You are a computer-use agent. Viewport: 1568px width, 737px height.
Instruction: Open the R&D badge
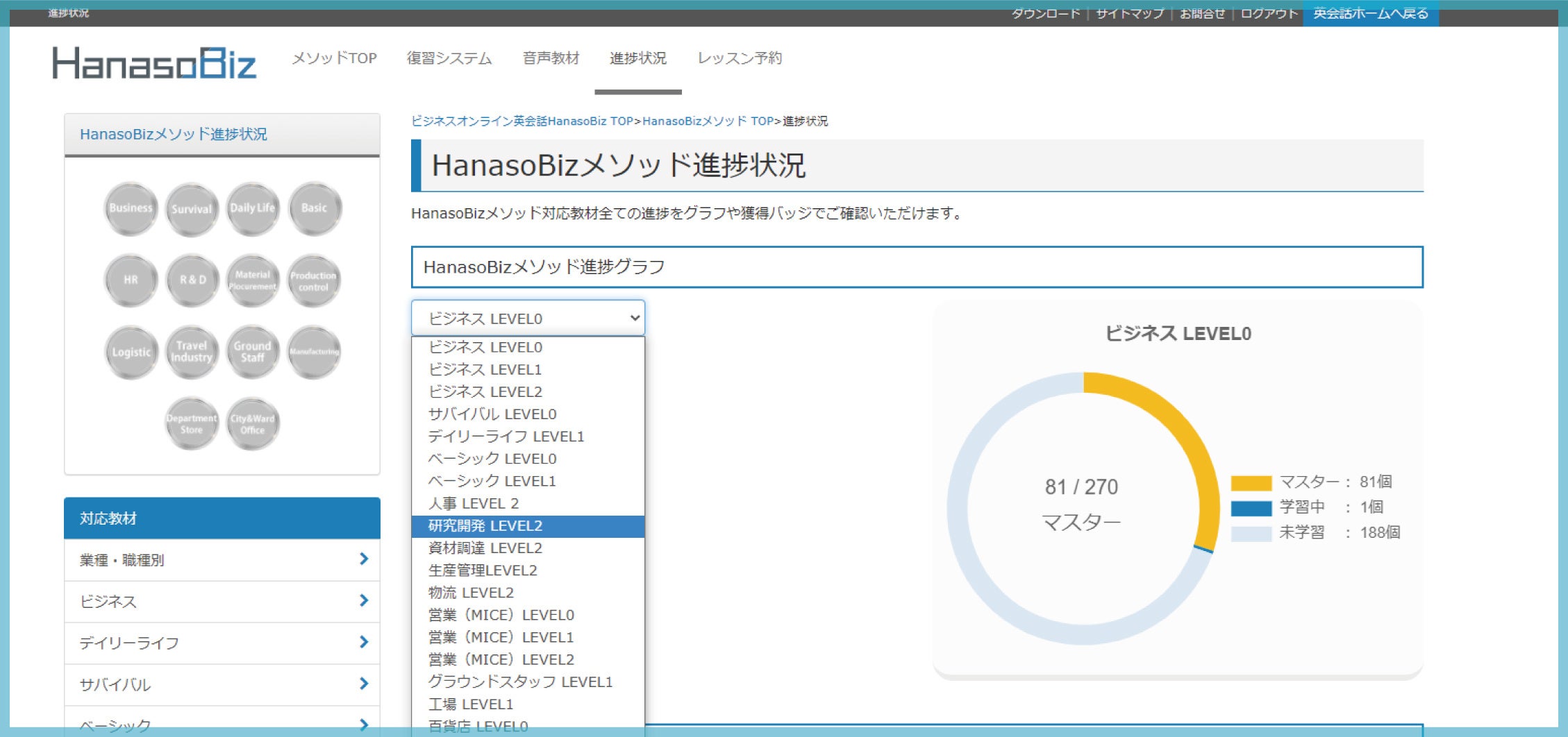coord(192,280)
